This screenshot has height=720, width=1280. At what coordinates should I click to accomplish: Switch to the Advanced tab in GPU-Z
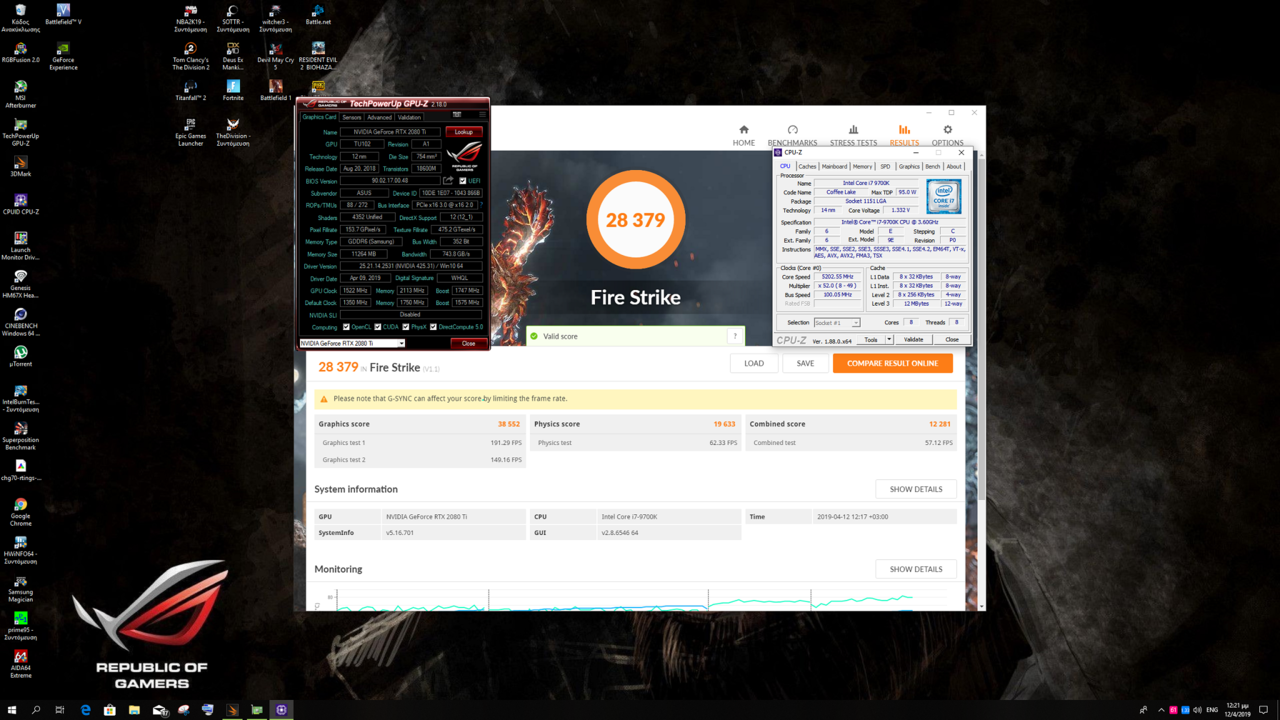379,117
